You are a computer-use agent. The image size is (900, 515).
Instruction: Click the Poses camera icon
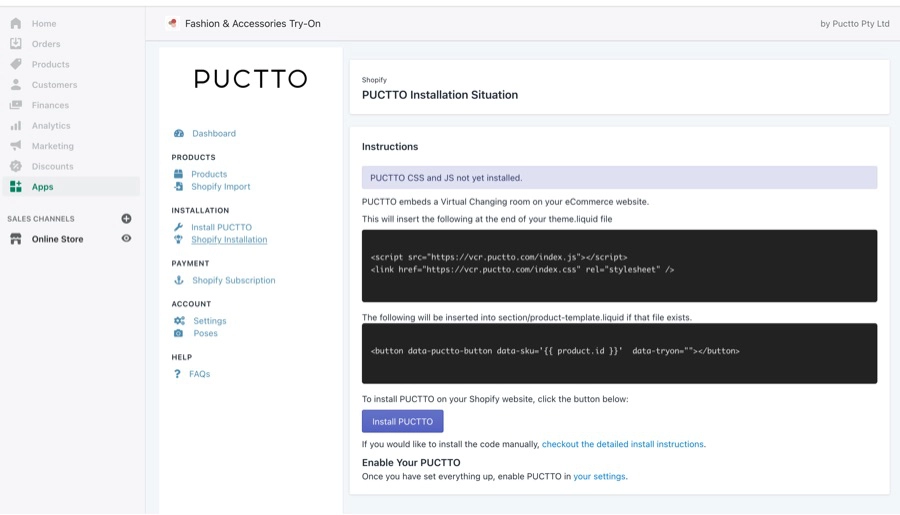click(179, 333)
